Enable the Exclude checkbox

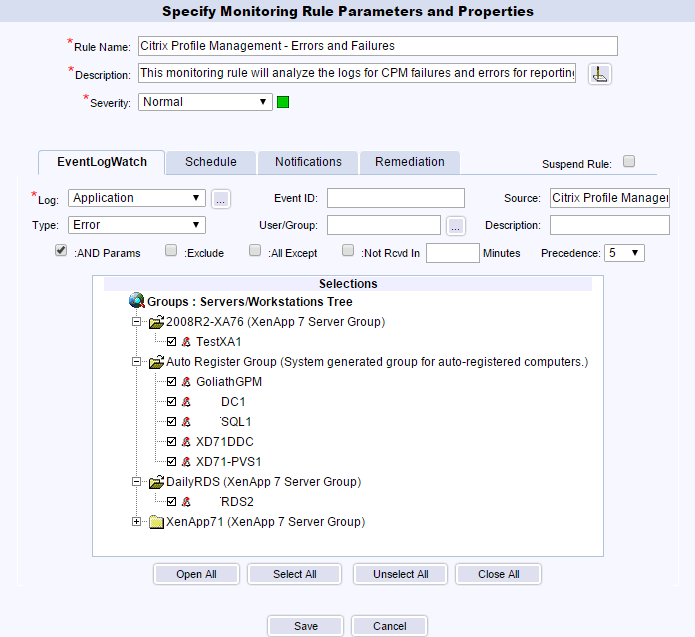tap(171, 250)
